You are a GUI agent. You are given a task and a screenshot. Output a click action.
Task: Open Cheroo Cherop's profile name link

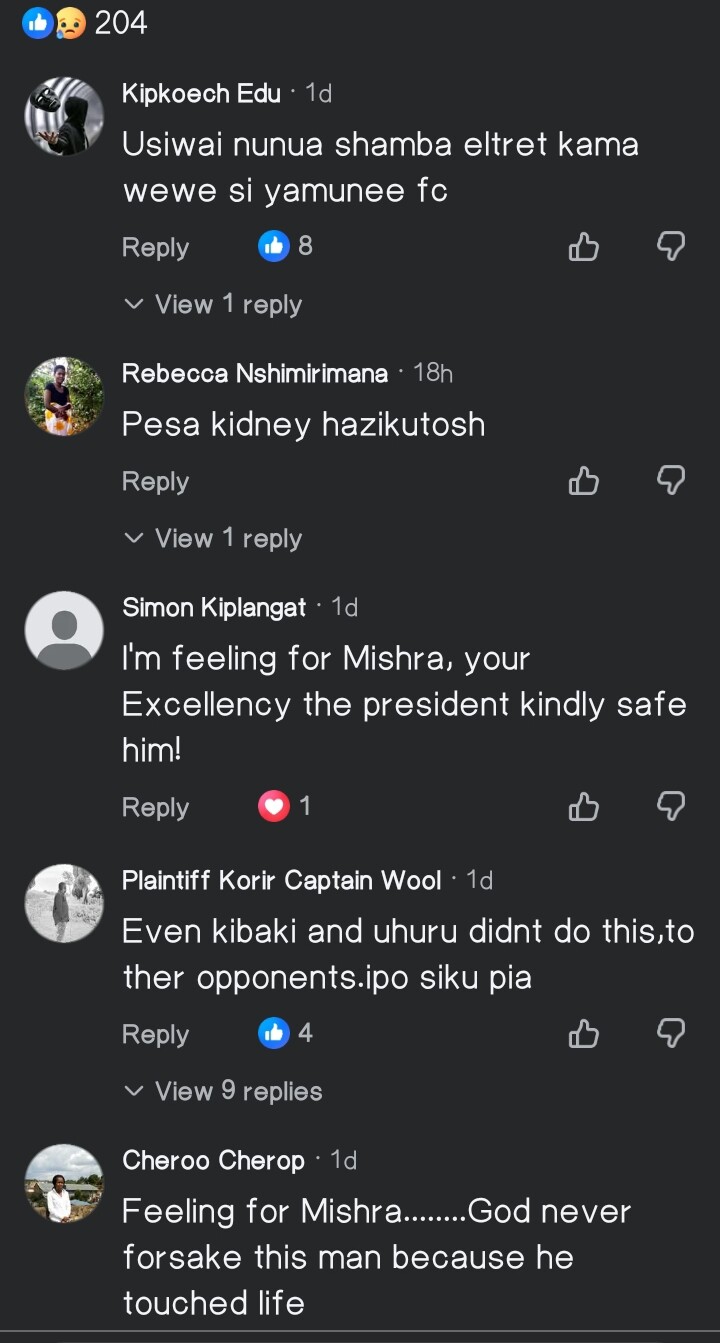[x=213, y=1160]
